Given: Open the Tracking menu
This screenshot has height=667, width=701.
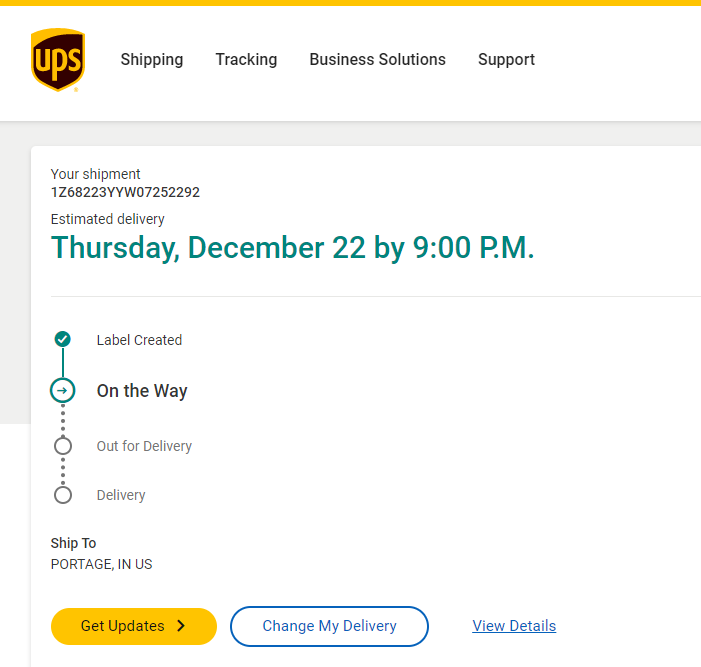Looking at the screenshot, I should click(246, 60).
